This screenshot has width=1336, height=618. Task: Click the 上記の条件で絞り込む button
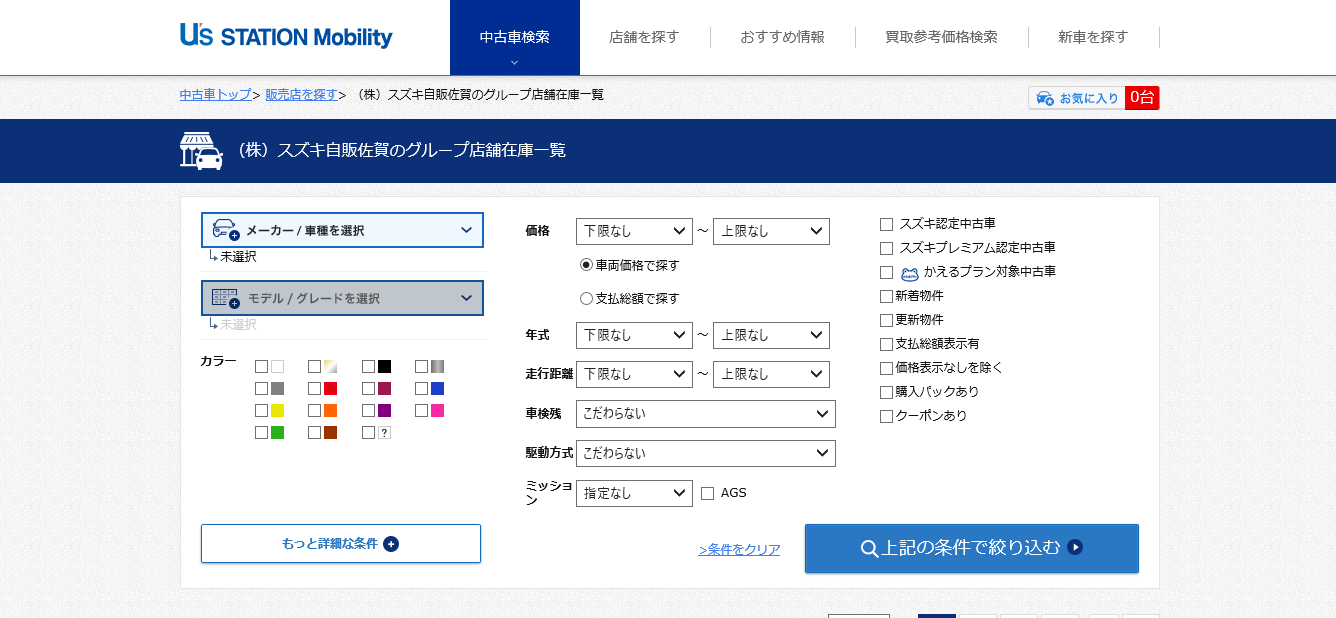[972, 548]
